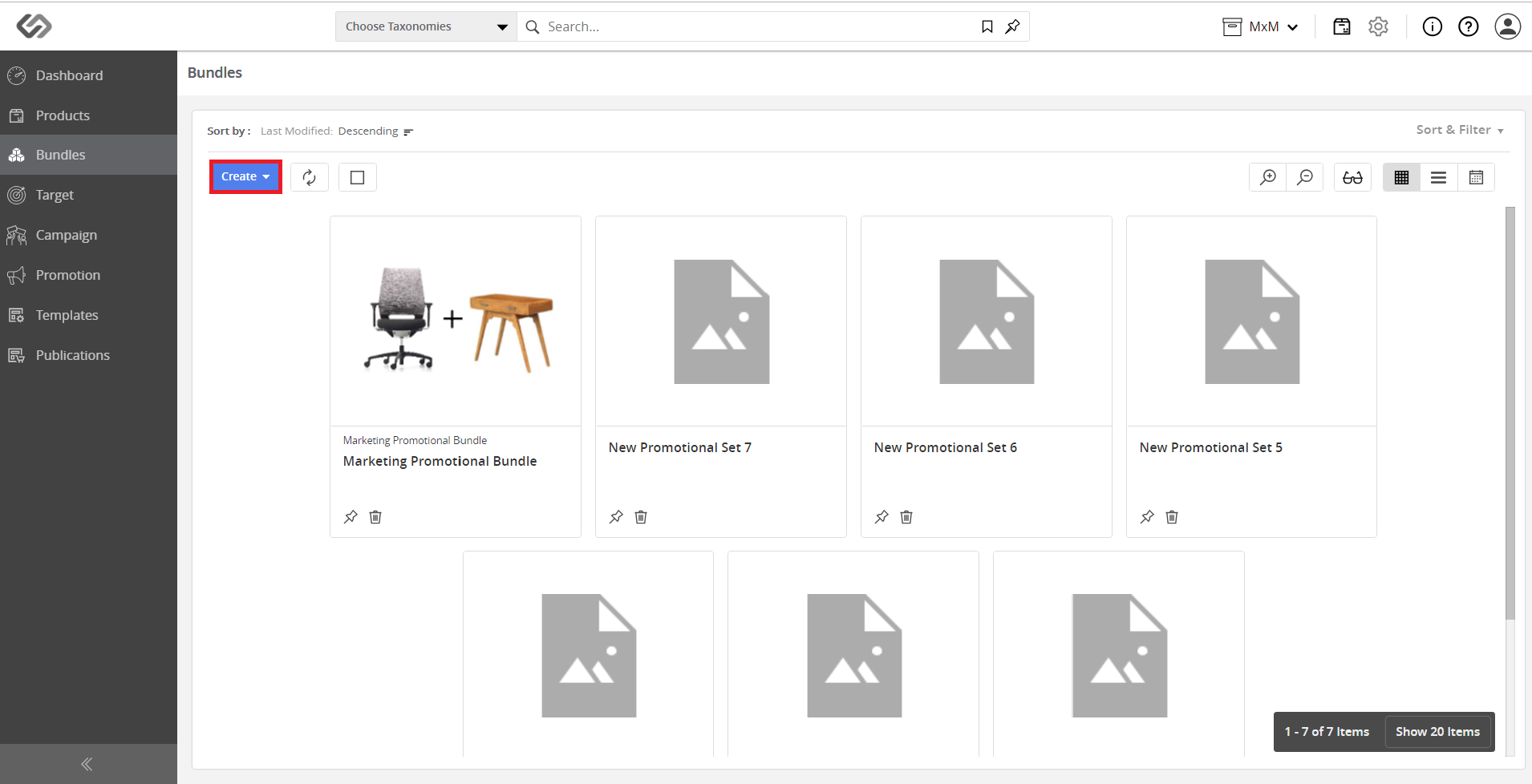
Task: Open the New Promotional Set 5 placeholder thumbnail
Action: click(x=1252, y=321)
